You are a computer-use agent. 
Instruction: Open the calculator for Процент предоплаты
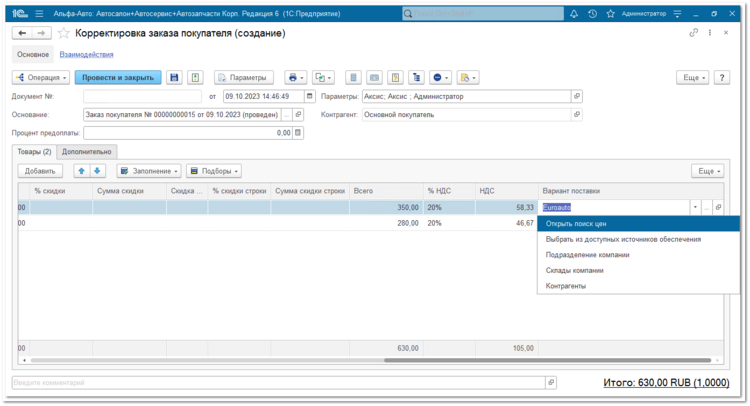[298, 132]
